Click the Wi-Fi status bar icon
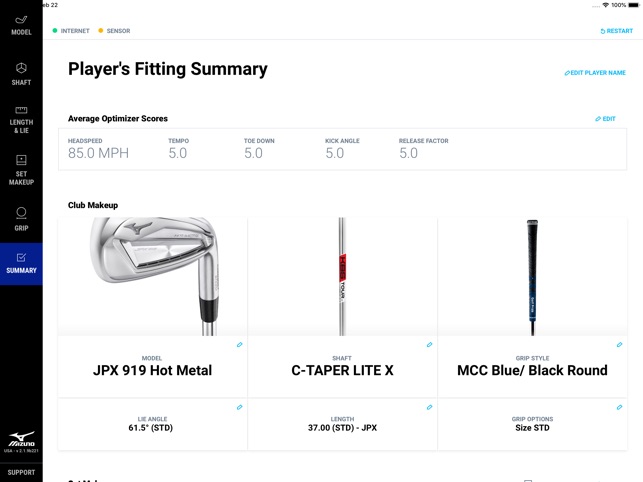The image size is (643, 482). [x=606, y=5]
